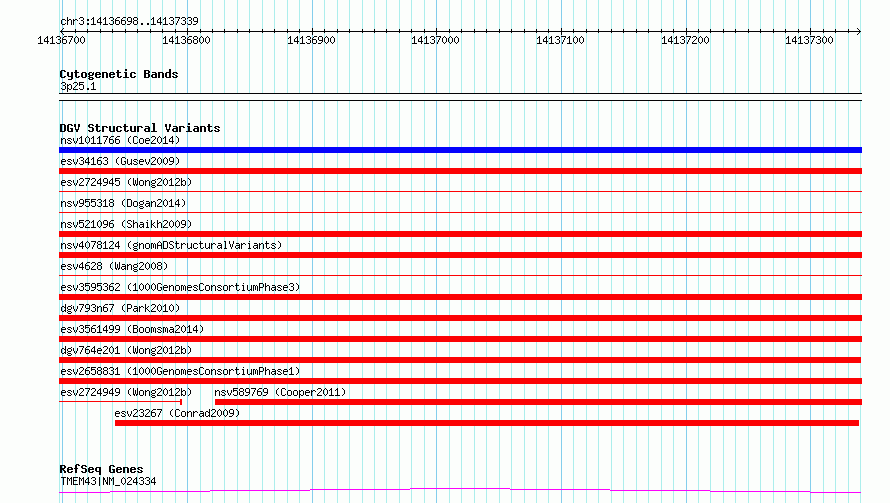Open the RefSeq Genes track title
Viewport: 890px width, 503px height.
[x=101, y=469]
